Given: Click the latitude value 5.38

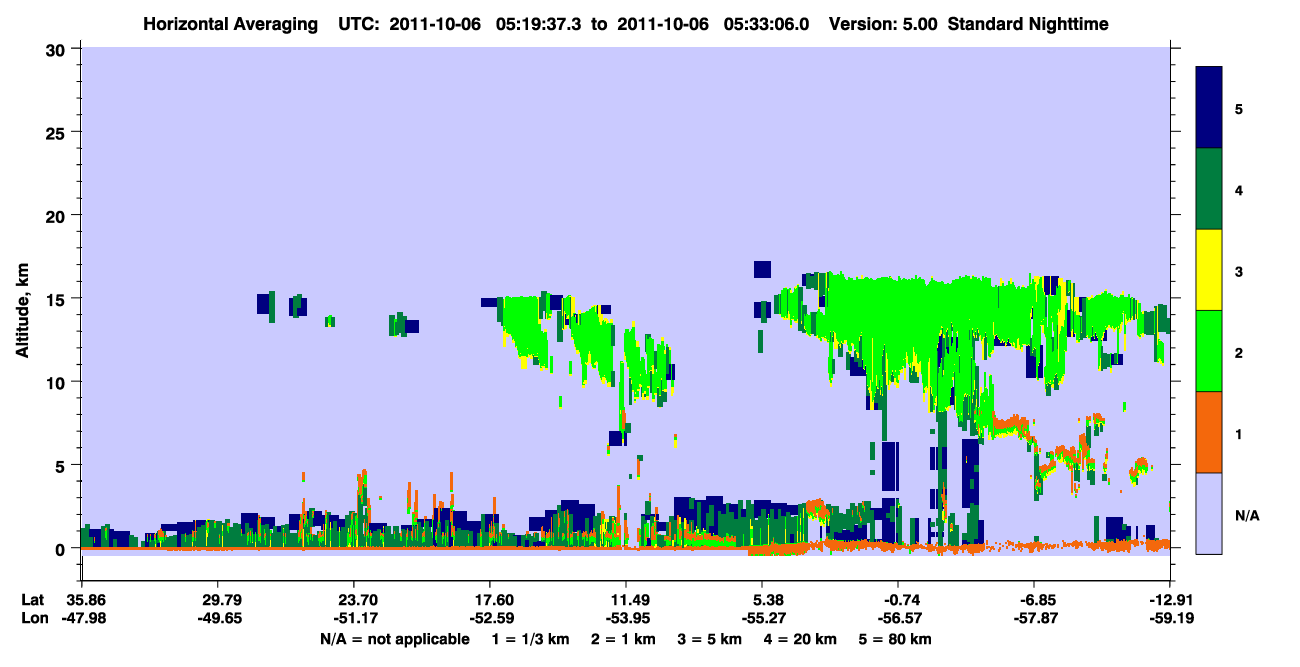Looking at the screenshot, I should (762, 600).
